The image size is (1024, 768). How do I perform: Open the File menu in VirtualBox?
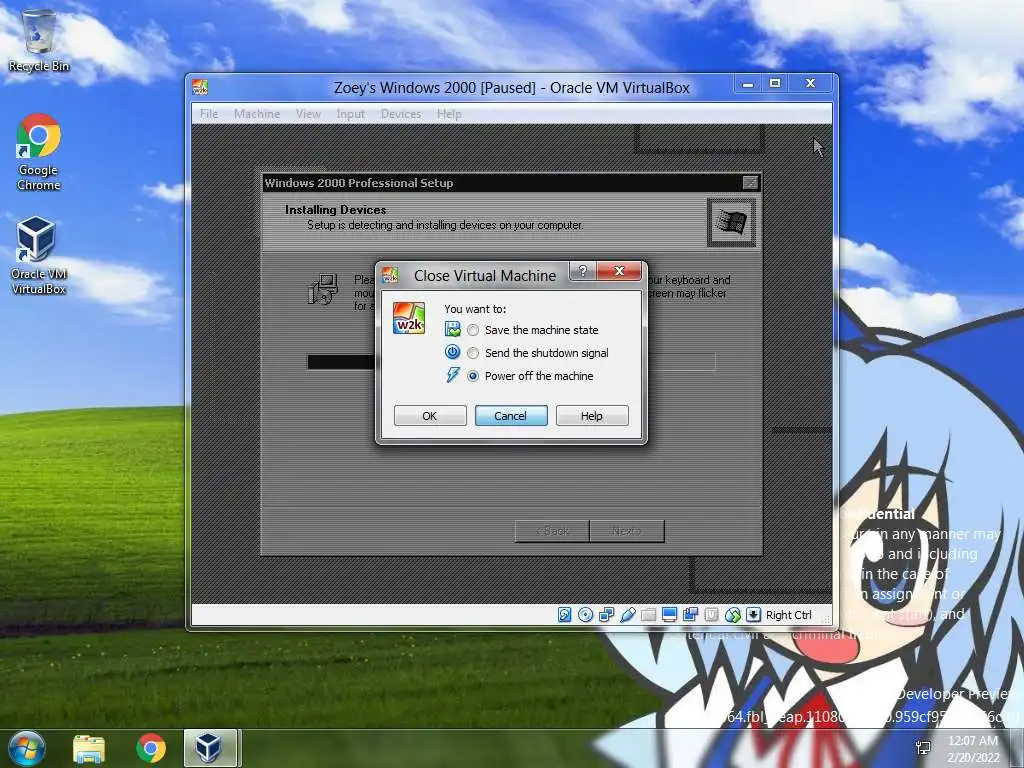209,114
